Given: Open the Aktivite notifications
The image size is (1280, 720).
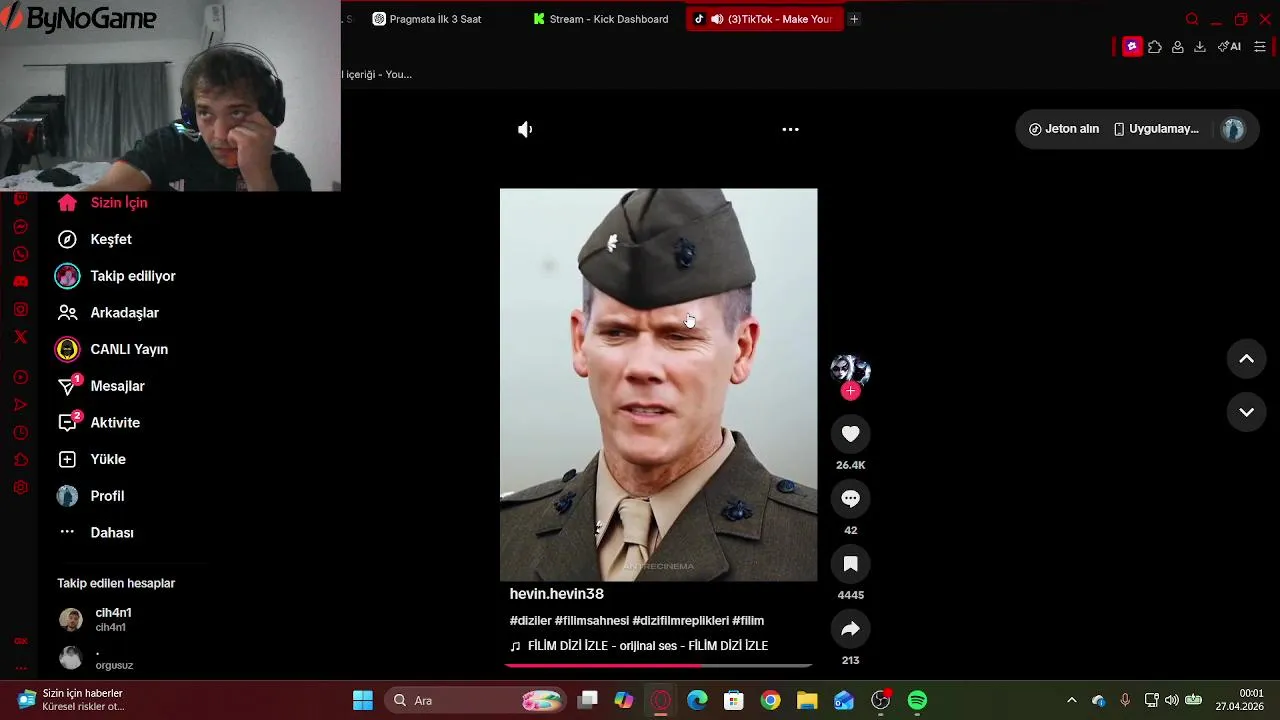Looking at the screenshot, I should (97, 423).
